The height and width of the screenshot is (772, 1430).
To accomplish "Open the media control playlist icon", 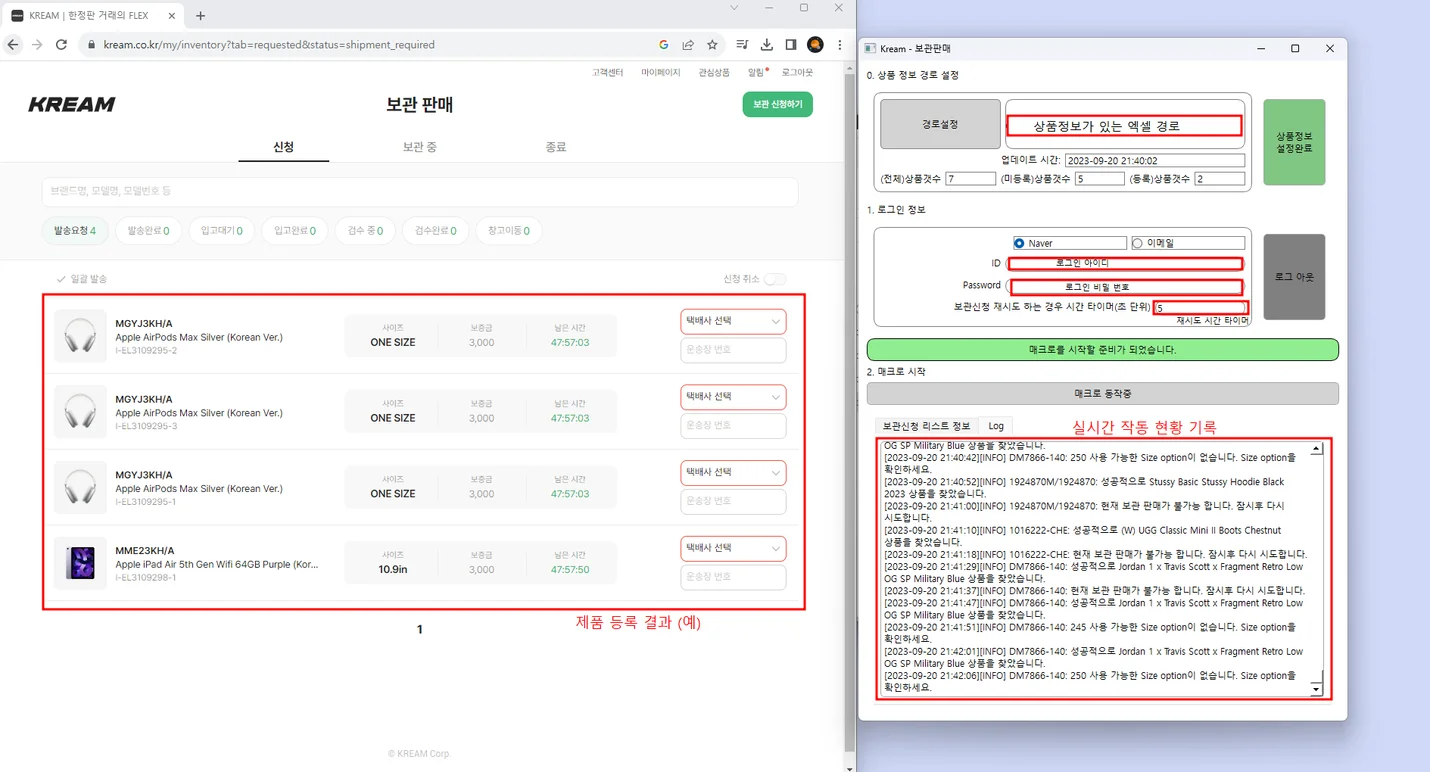I will (x=742, y=45).
